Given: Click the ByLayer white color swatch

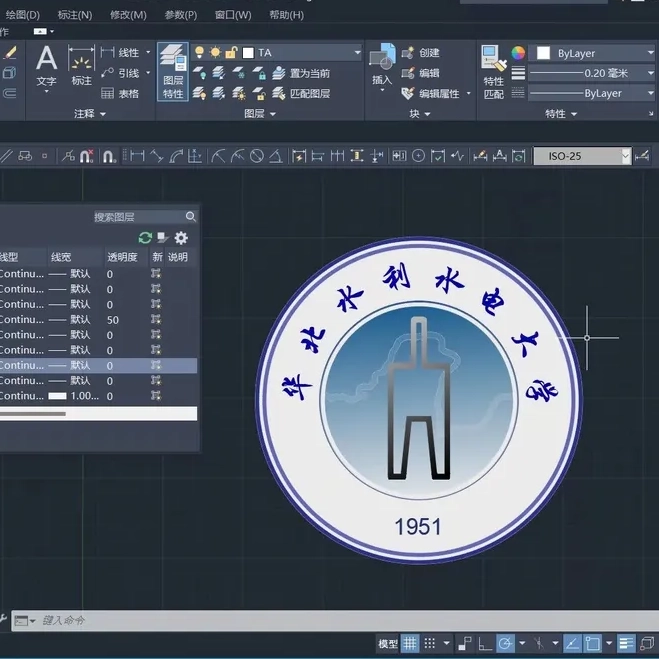Looking at the screenshot, I should (x=543, y=53).
